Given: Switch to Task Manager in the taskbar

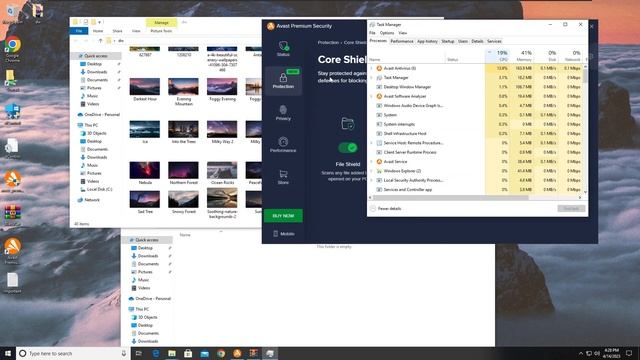Looking at the screenshot, I should (270, 353).
